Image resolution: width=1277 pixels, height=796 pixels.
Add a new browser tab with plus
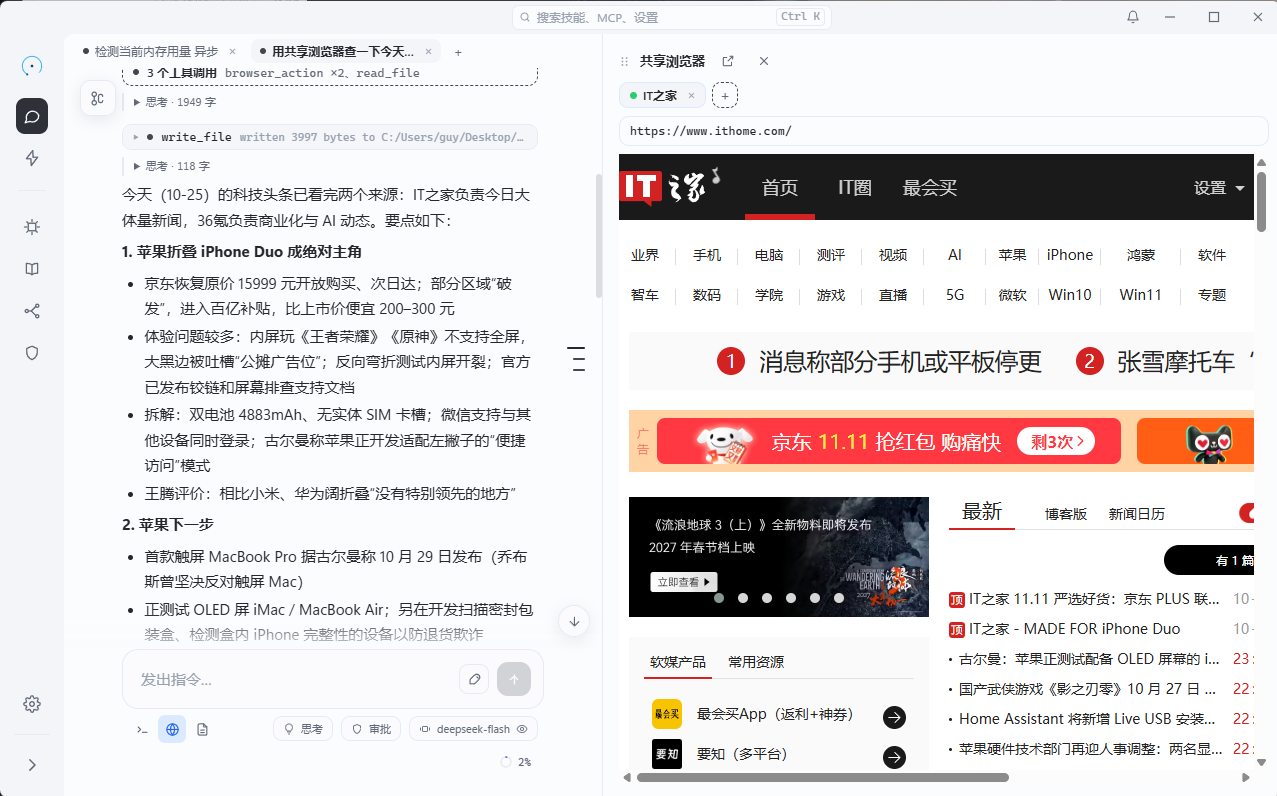tap(725, 96)
